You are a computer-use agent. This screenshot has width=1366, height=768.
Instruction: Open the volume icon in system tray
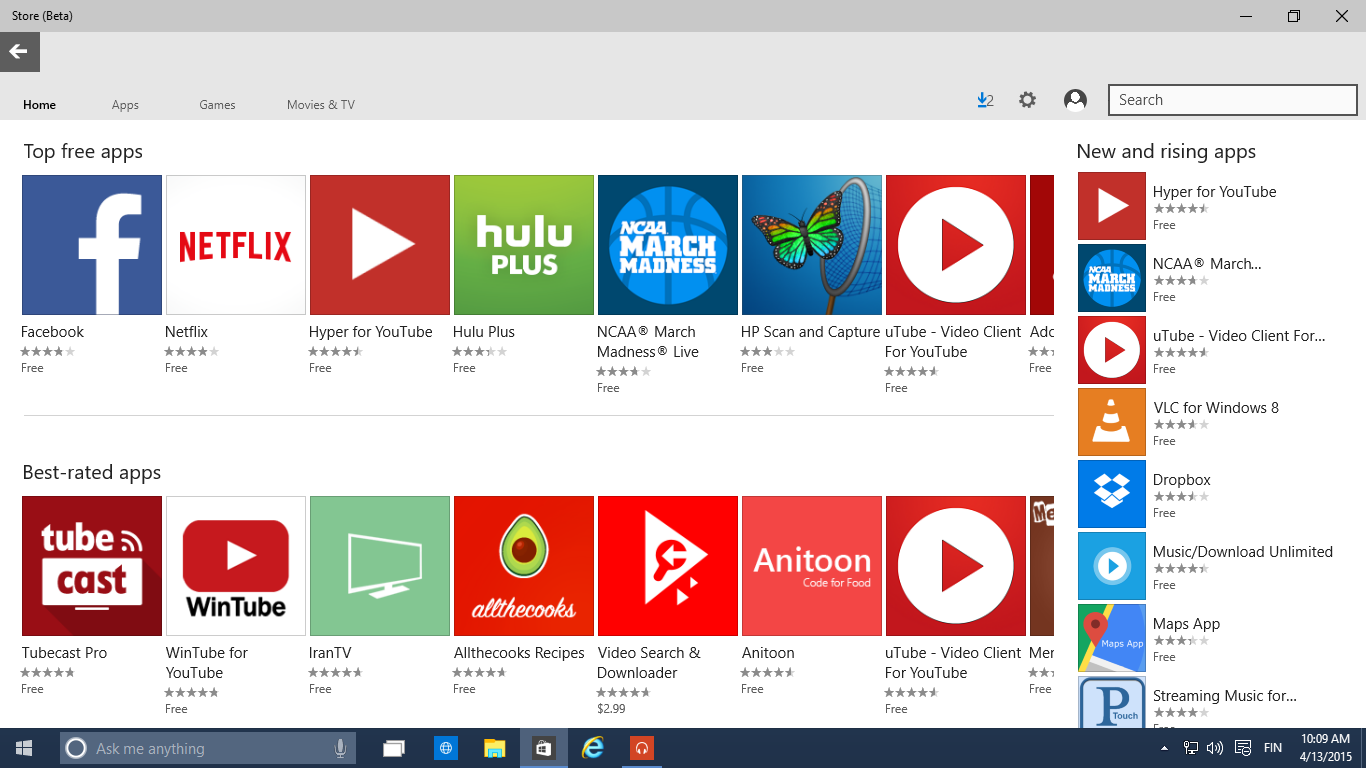[x=1215, y=748]
